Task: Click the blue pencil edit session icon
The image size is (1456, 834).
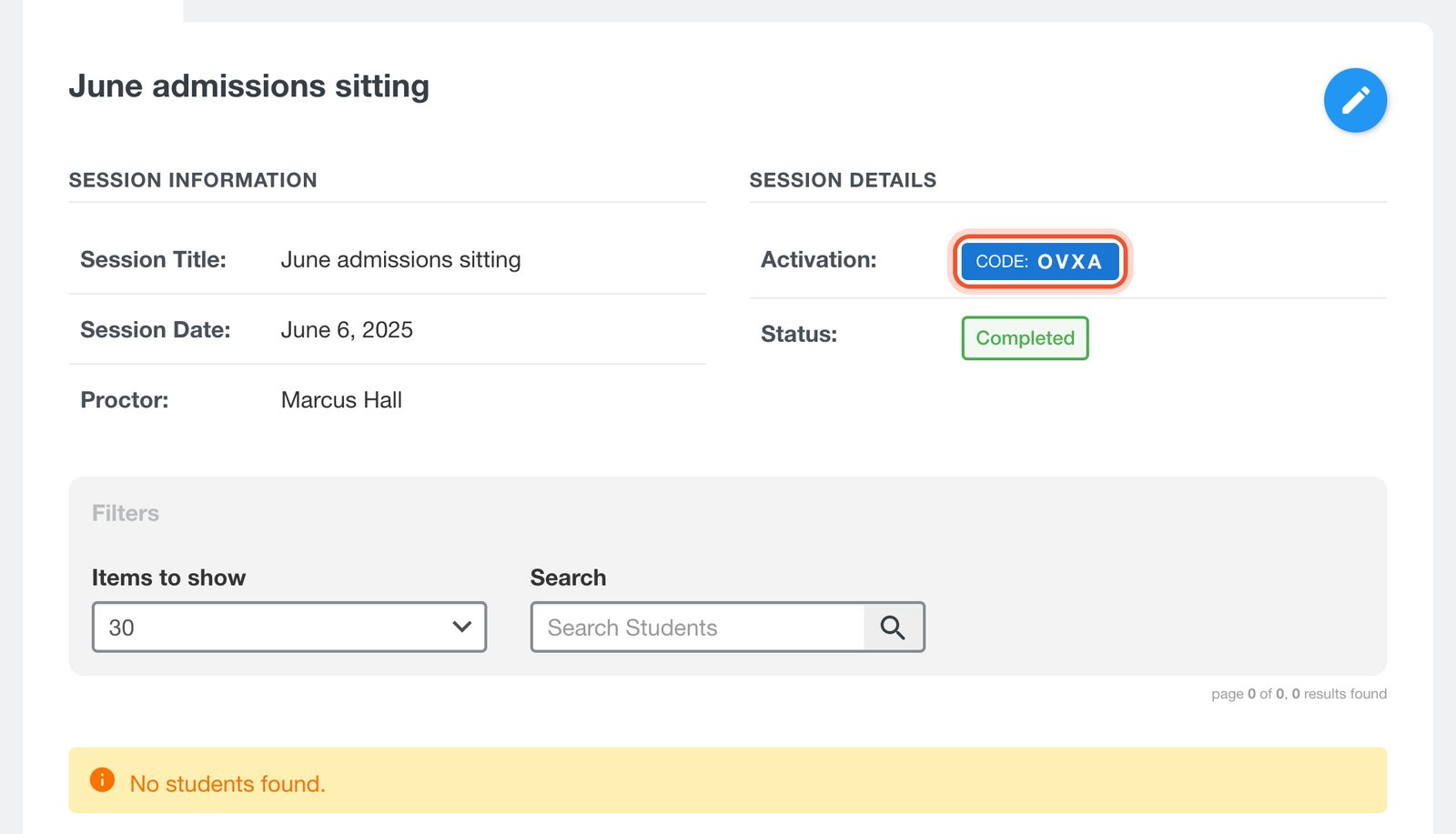Action: tap(1355, 100)
